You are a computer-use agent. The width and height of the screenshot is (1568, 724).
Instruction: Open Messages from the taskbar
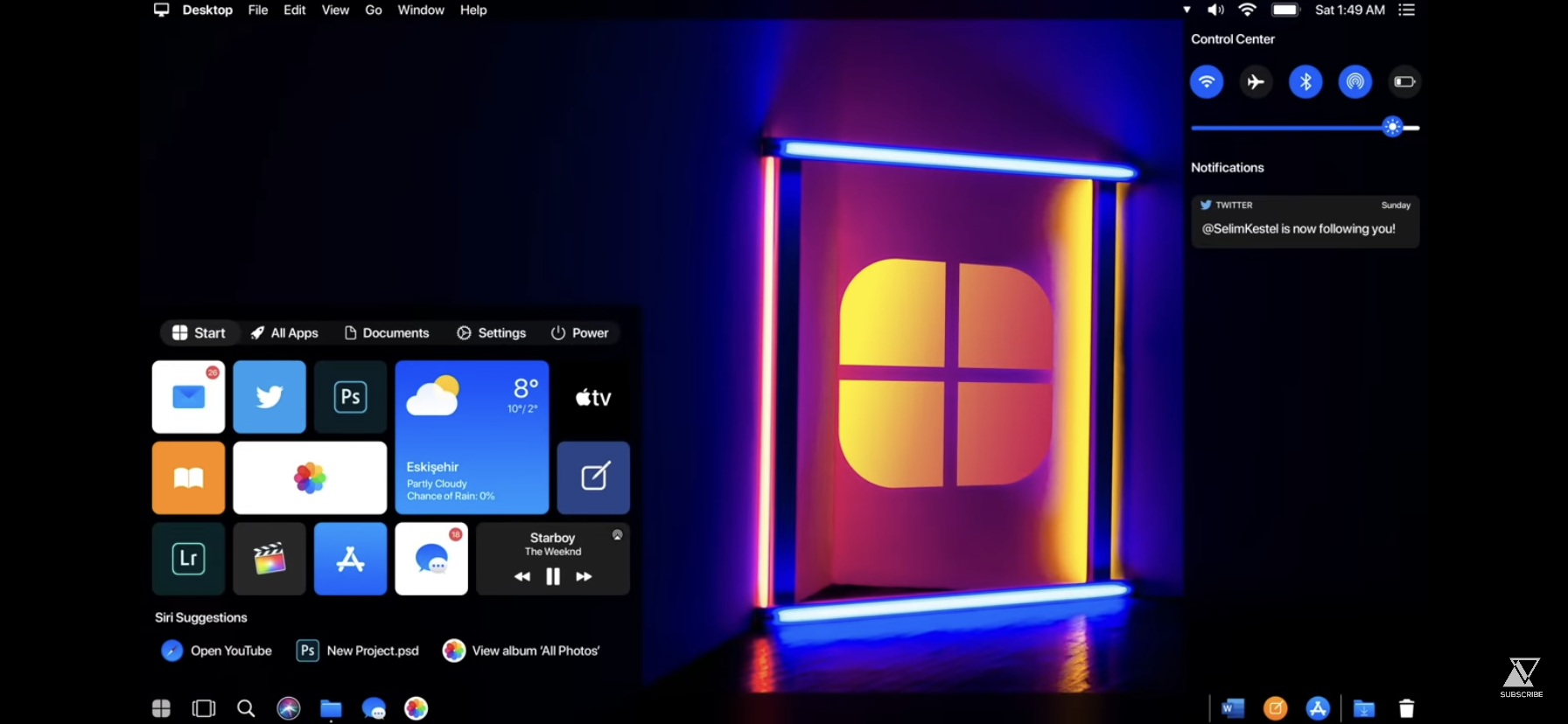coord(374,709)
